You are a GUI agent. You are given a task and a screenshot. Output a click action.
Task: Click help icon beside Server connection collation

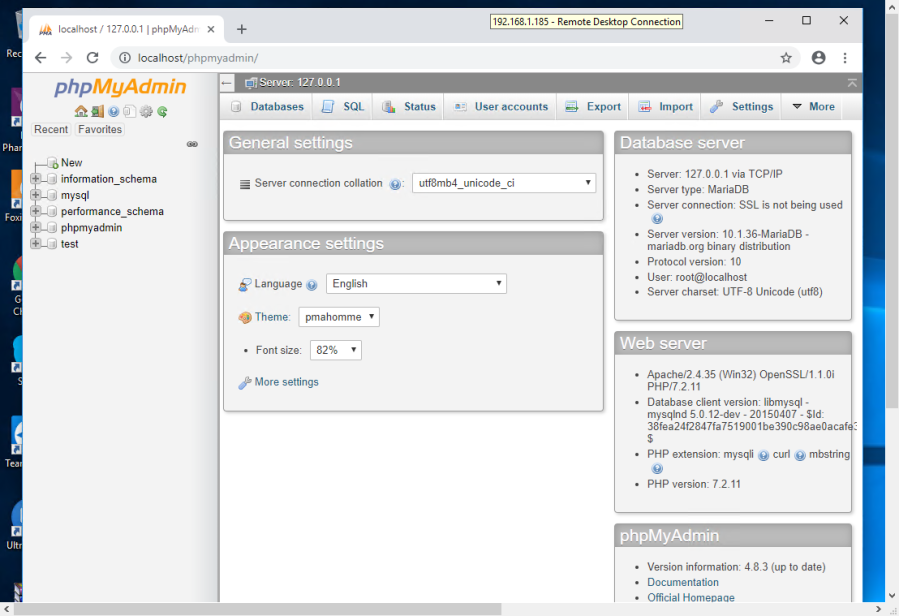(395, 184)
